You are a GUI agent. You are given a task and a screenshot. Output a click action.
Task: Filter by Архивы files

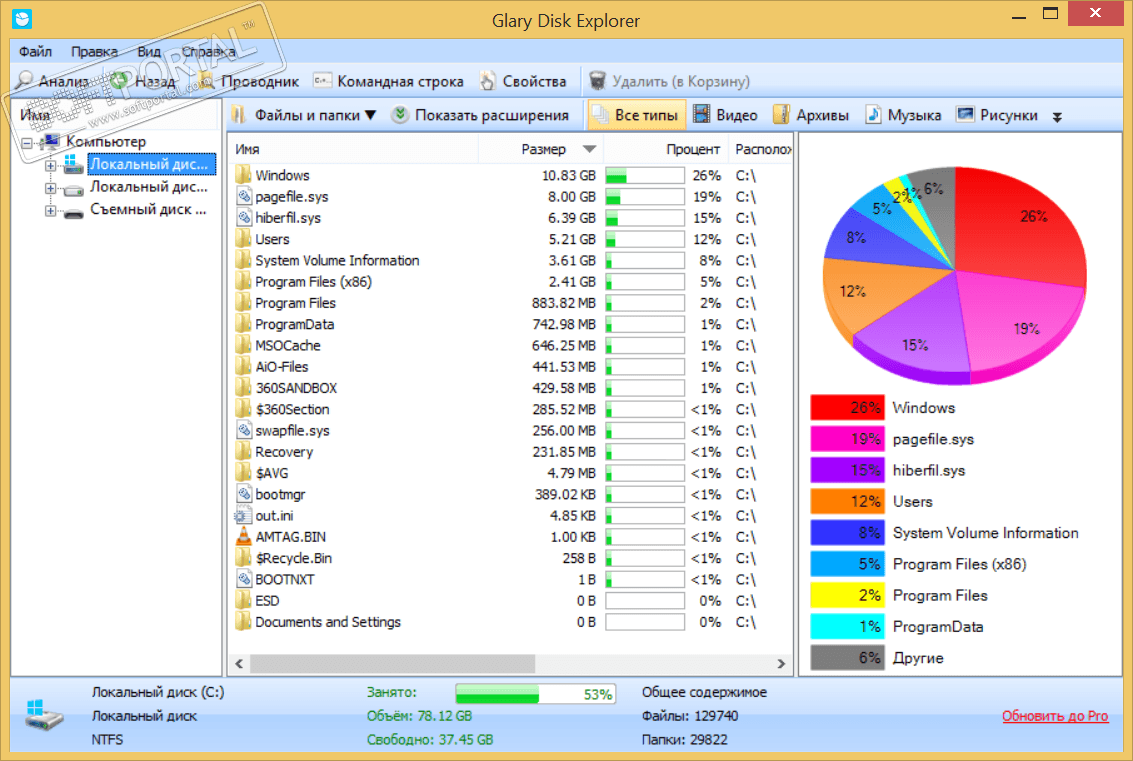(811, 115)
